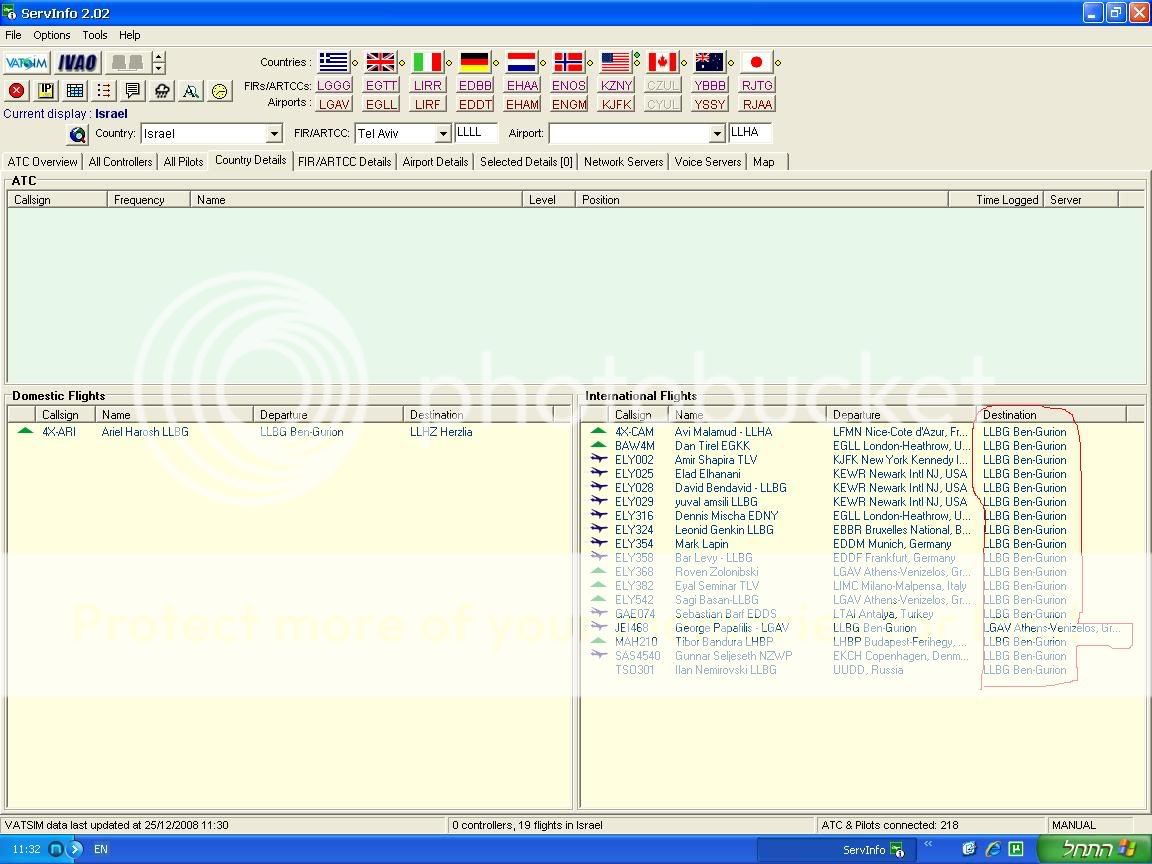
Task: Open the Airport dropdown list
Action: pos(717,134)
